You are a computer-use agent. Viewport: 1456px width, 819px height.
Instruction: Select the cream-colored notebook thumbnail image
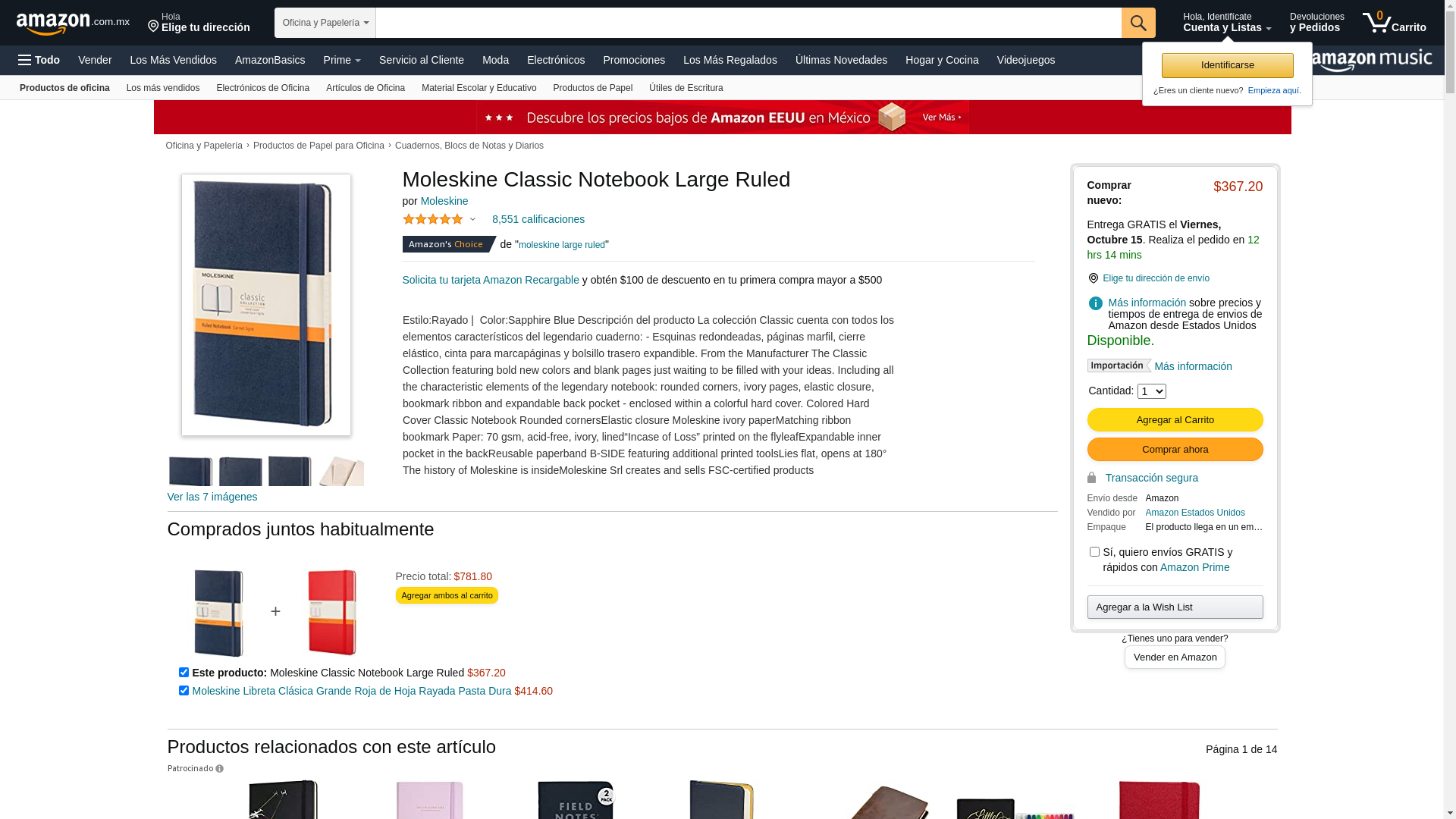341,472
